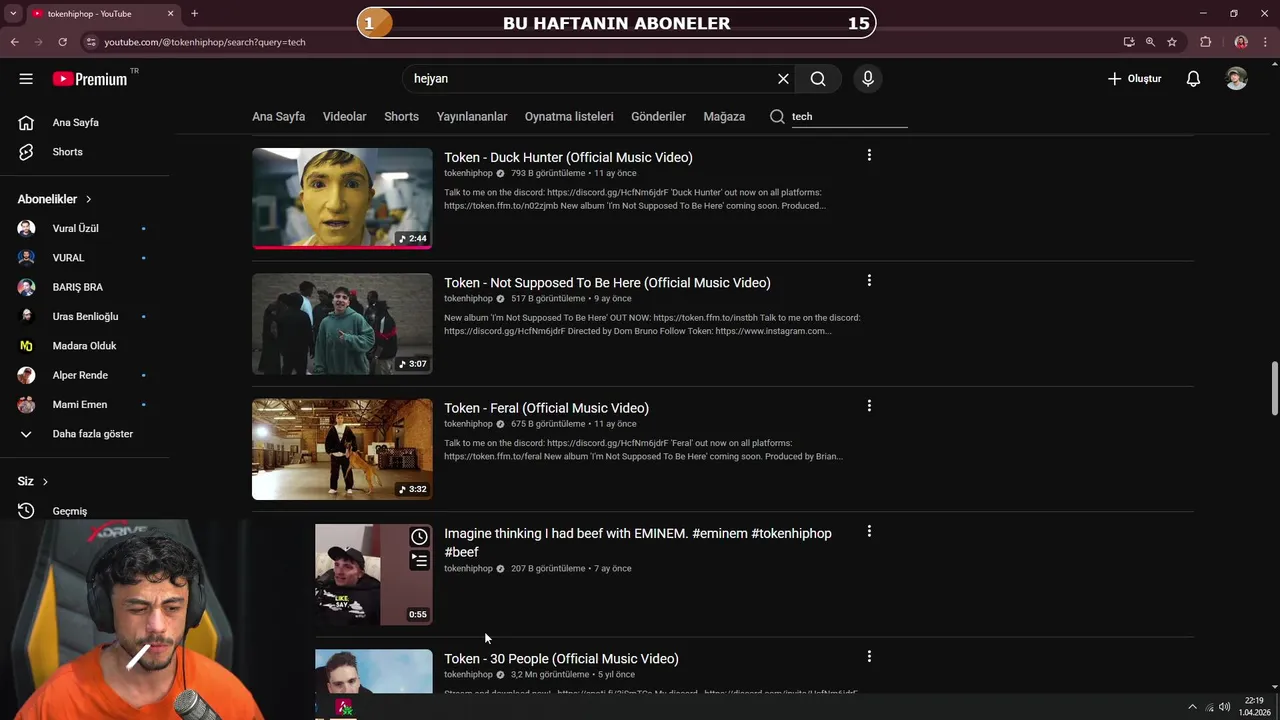Viewport: 1280px width, 720px height.
Task: Switch to Oynatma listeleri tab
Action: [569, 117]
